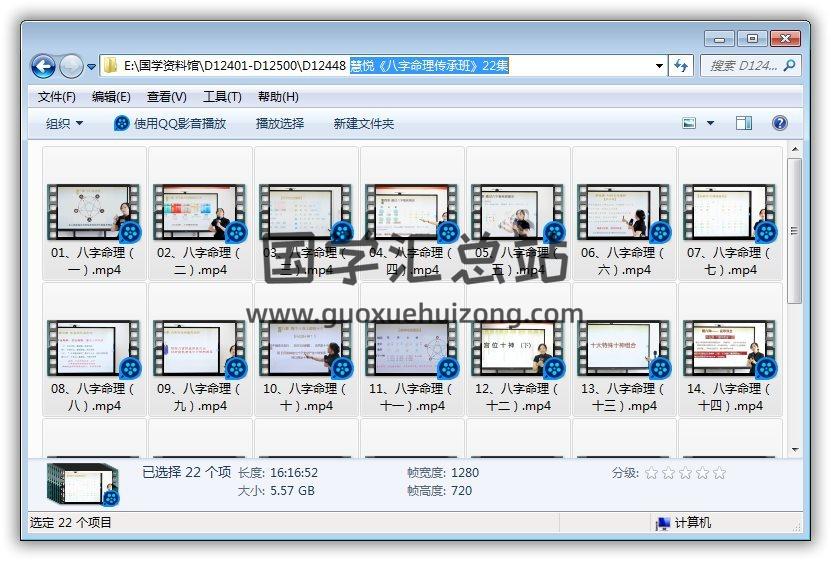Click the file name 06、八字命理（六）.mp4
The image size is (831, 561).
coord(623,261)
